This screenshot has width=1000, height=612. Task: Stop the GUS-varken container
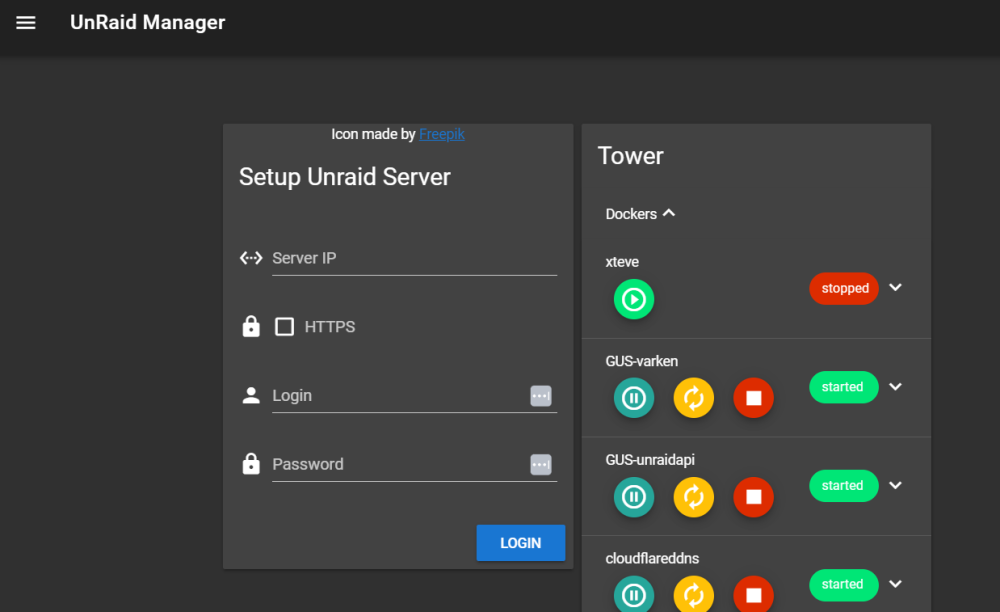click(753, 398)
